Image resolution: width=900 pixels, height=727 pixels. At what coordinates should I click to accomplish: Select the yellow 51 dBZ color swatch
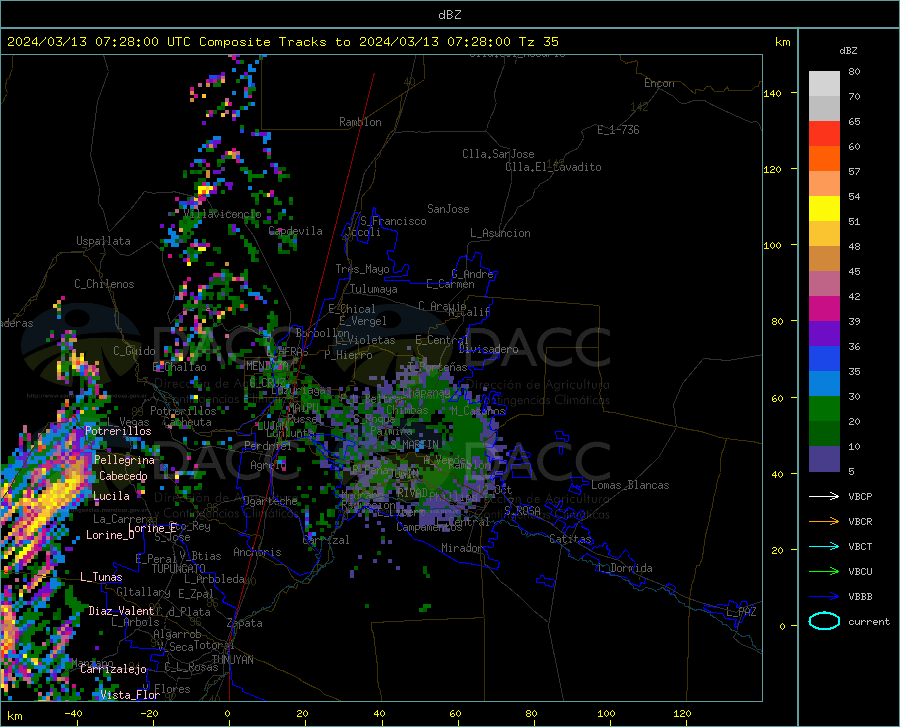[x=824, y=209]
